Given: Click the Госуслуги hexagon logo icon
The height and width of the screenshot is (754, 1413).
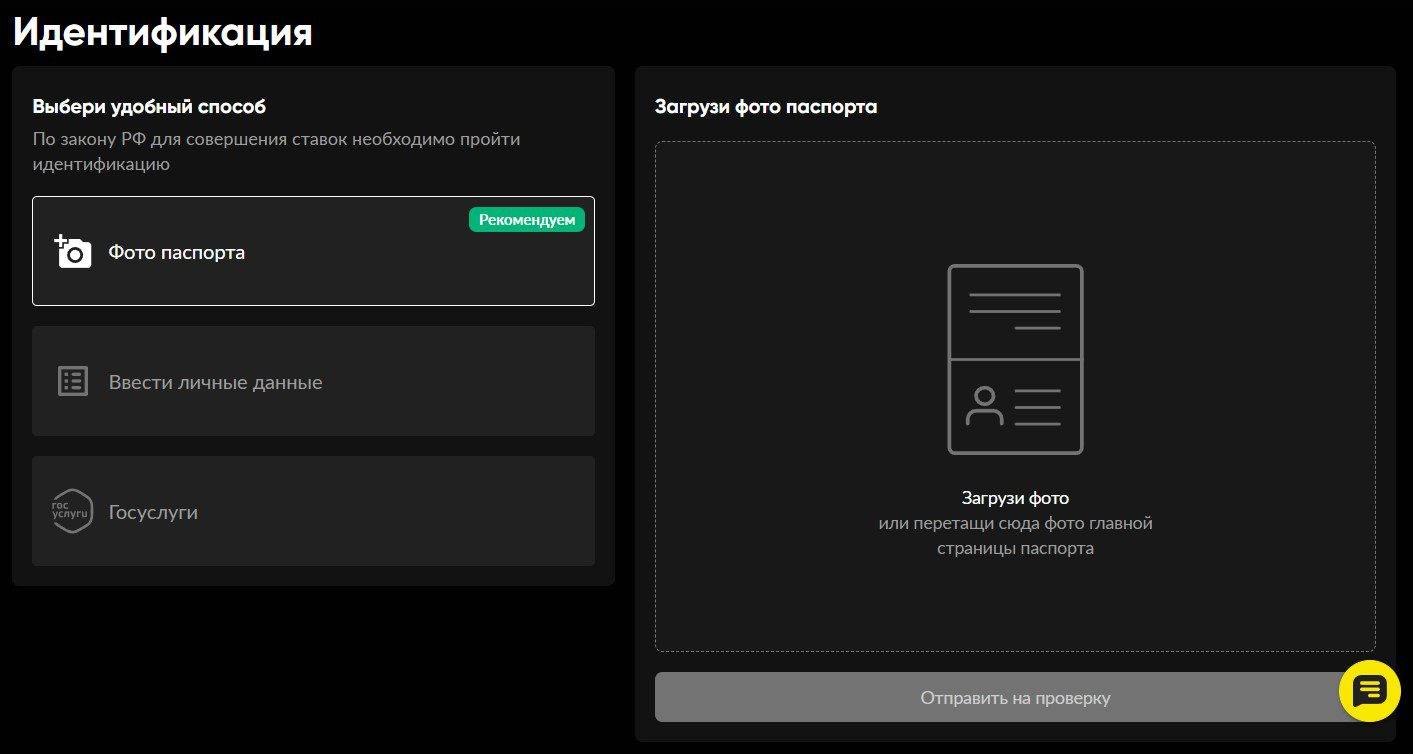Looking at the screenshot, I should 72,511.
